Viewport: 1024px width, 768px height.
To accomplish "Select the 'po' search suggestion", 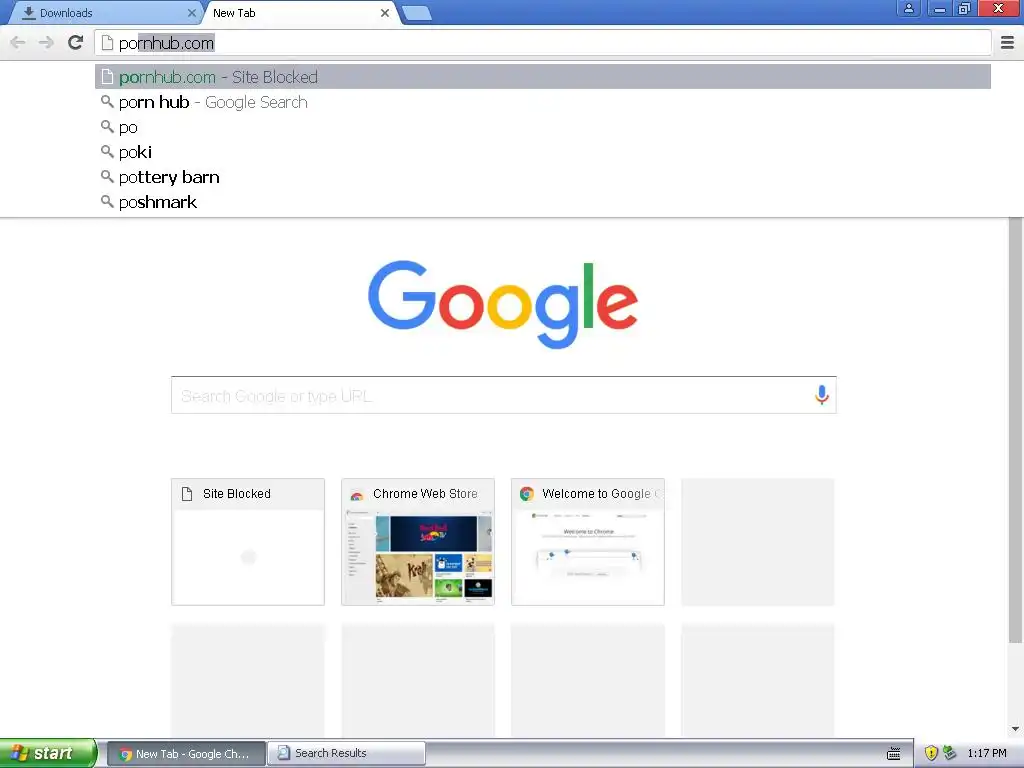I will [543, 127].
